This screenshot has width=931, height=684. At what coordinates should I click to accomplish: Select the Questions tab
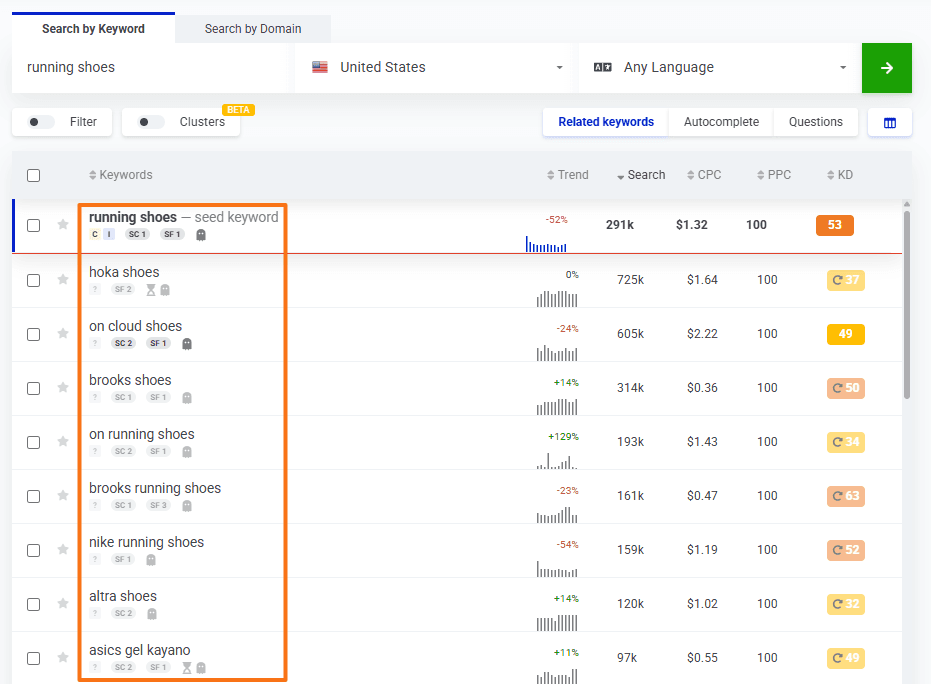pyautogui.click(x=815, y=122)
